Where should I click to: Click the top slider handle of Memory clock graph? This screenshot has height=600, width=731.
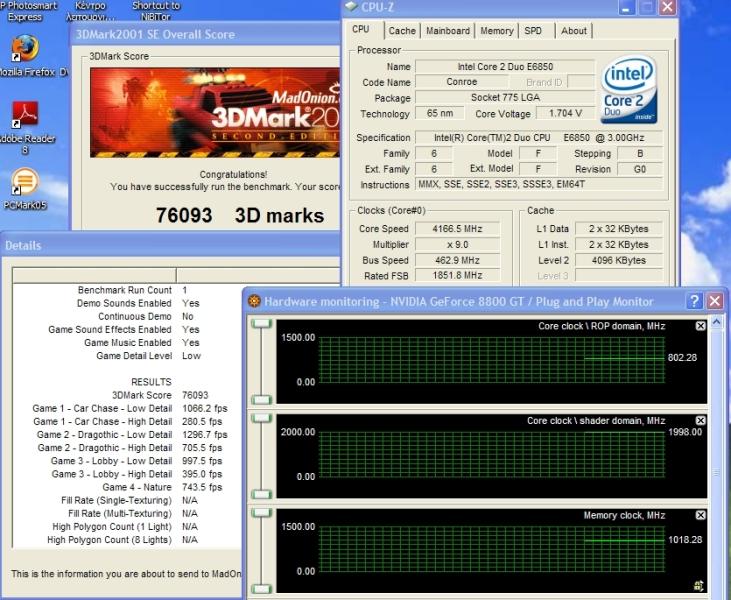(x=262, y=513)
